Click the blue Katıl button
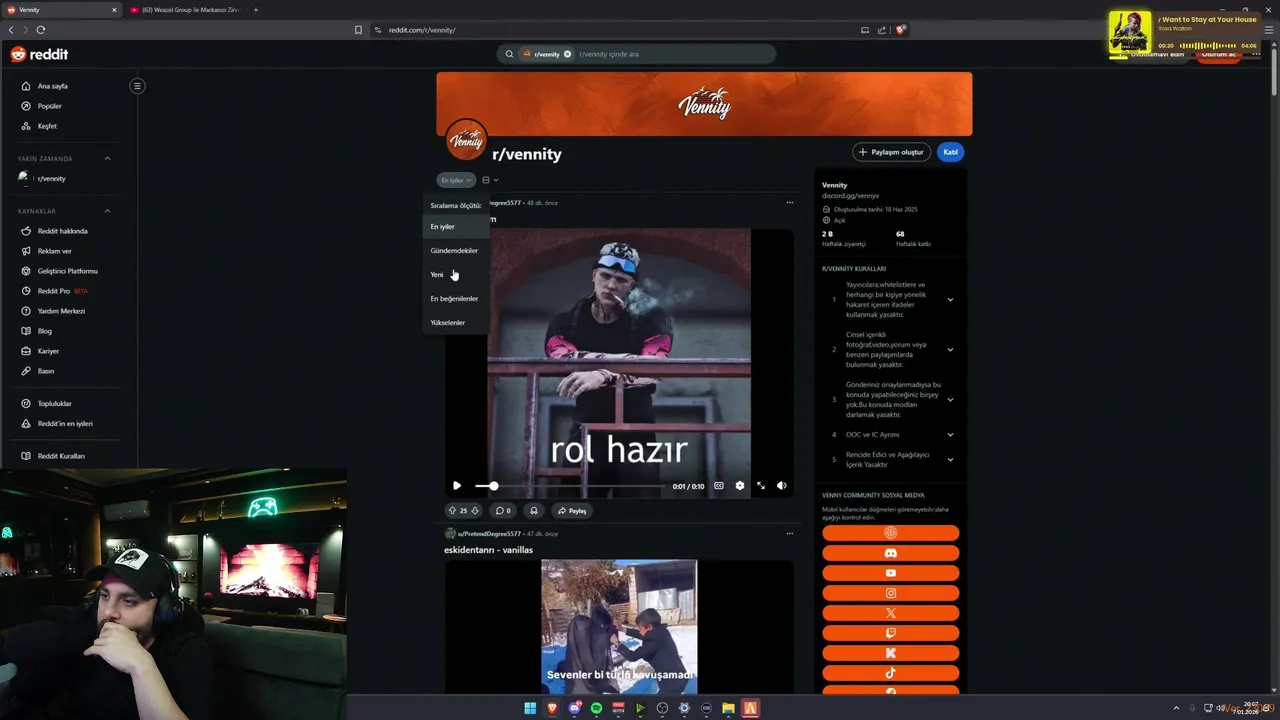Screen dimensions: 1280x720 coord(951,152)
